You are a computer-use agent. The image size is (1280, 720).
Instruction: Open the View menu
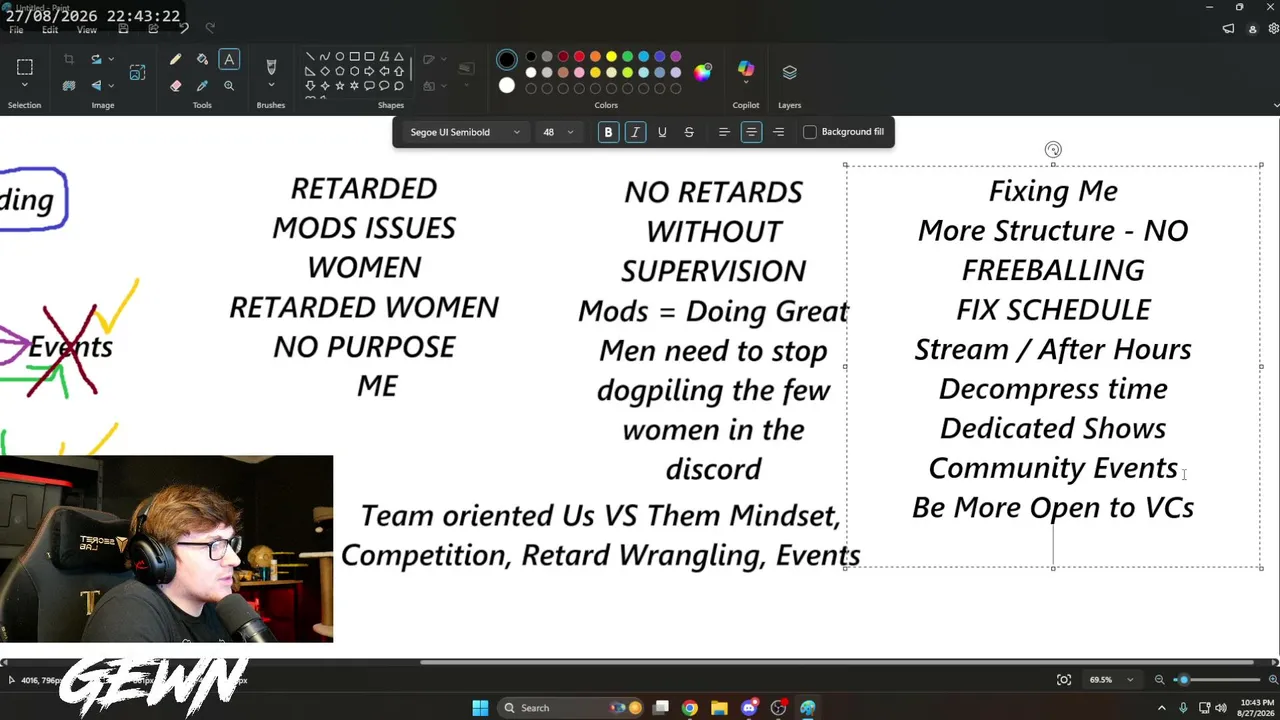coord(87,30)
